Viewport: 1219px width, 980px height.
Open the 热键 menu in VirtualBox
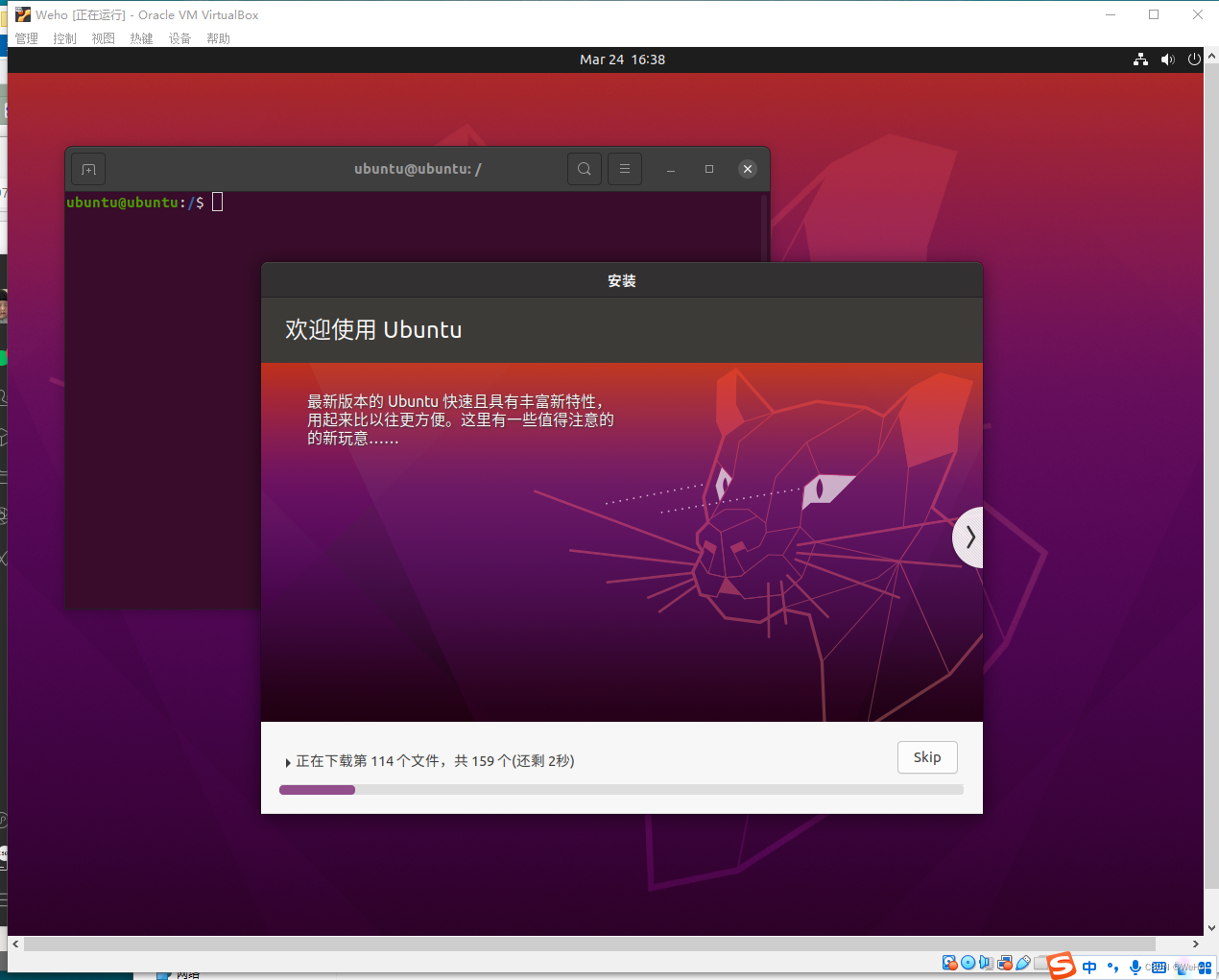[142, 38]
